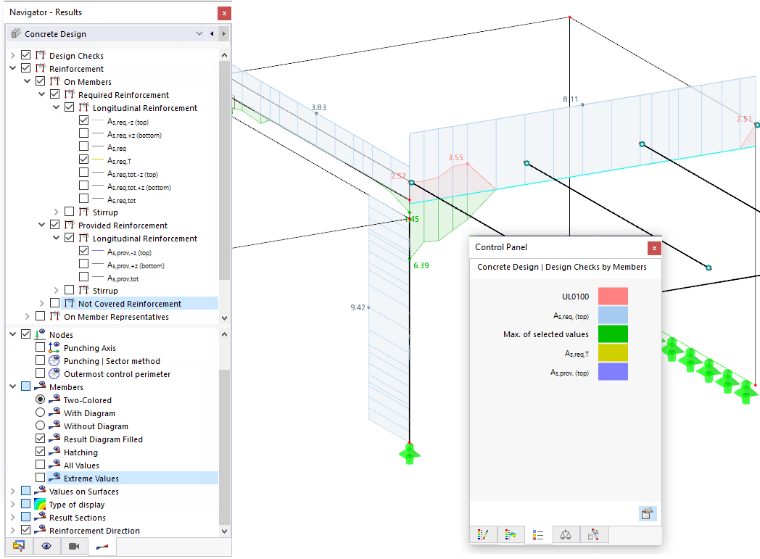This screenshot has height=559, width=760.
Task: Click the Reinforcement Direction icon
Action: [x=40, y=530]
